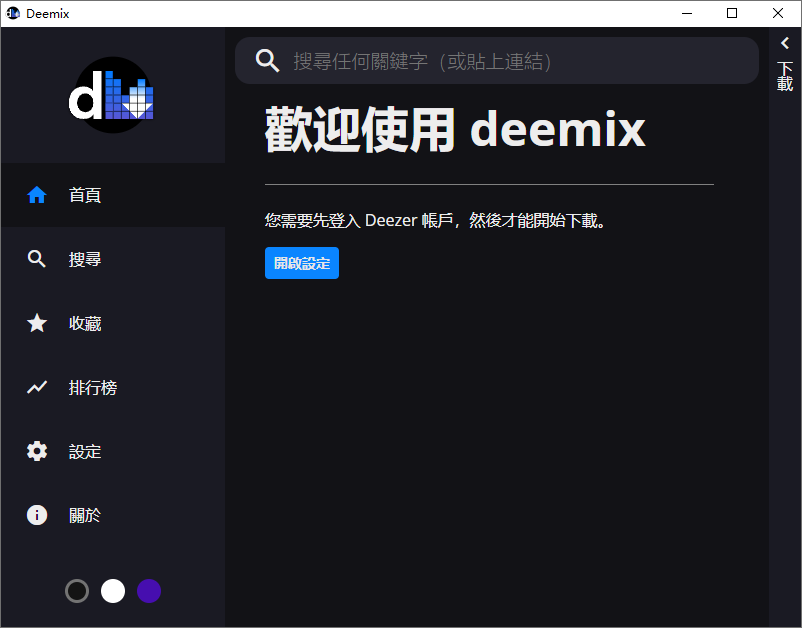Click the info icon next to 關於
The image size is (802, 628).
(37, 515)
